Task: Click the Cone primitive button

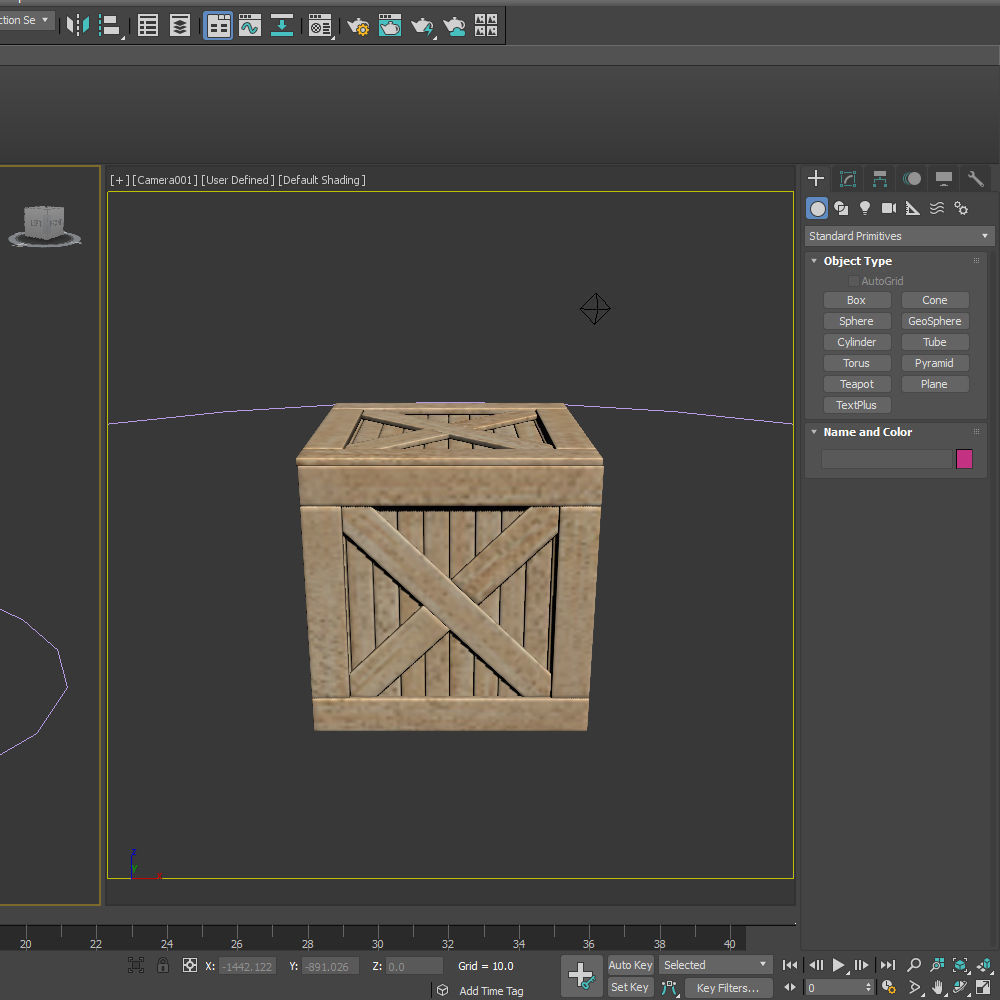Action: point(935,300)
